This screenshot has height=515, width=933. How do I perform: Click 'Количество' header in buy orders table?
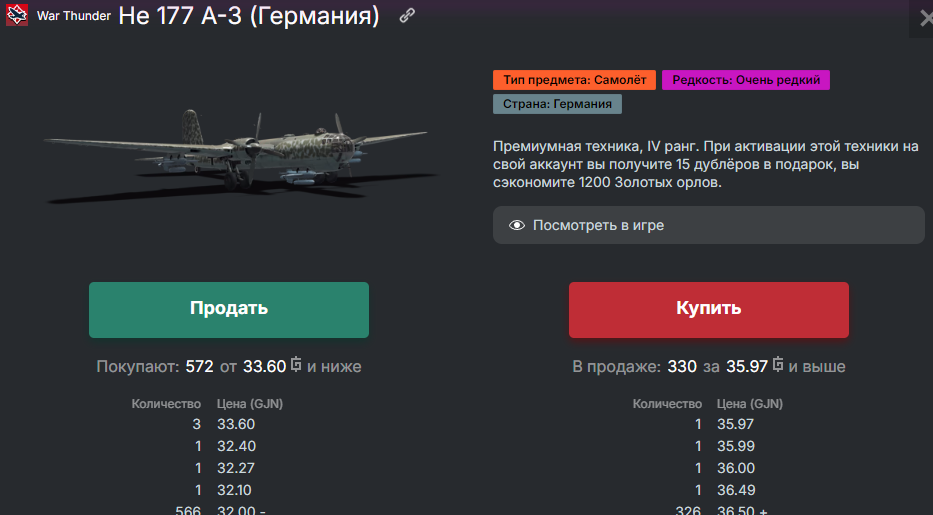166,404
